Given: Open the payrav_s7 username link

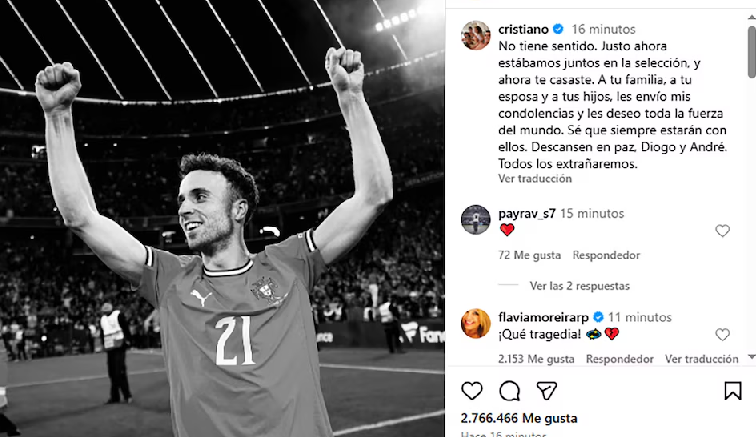Looking at the screenshot, I should [527, 213].
